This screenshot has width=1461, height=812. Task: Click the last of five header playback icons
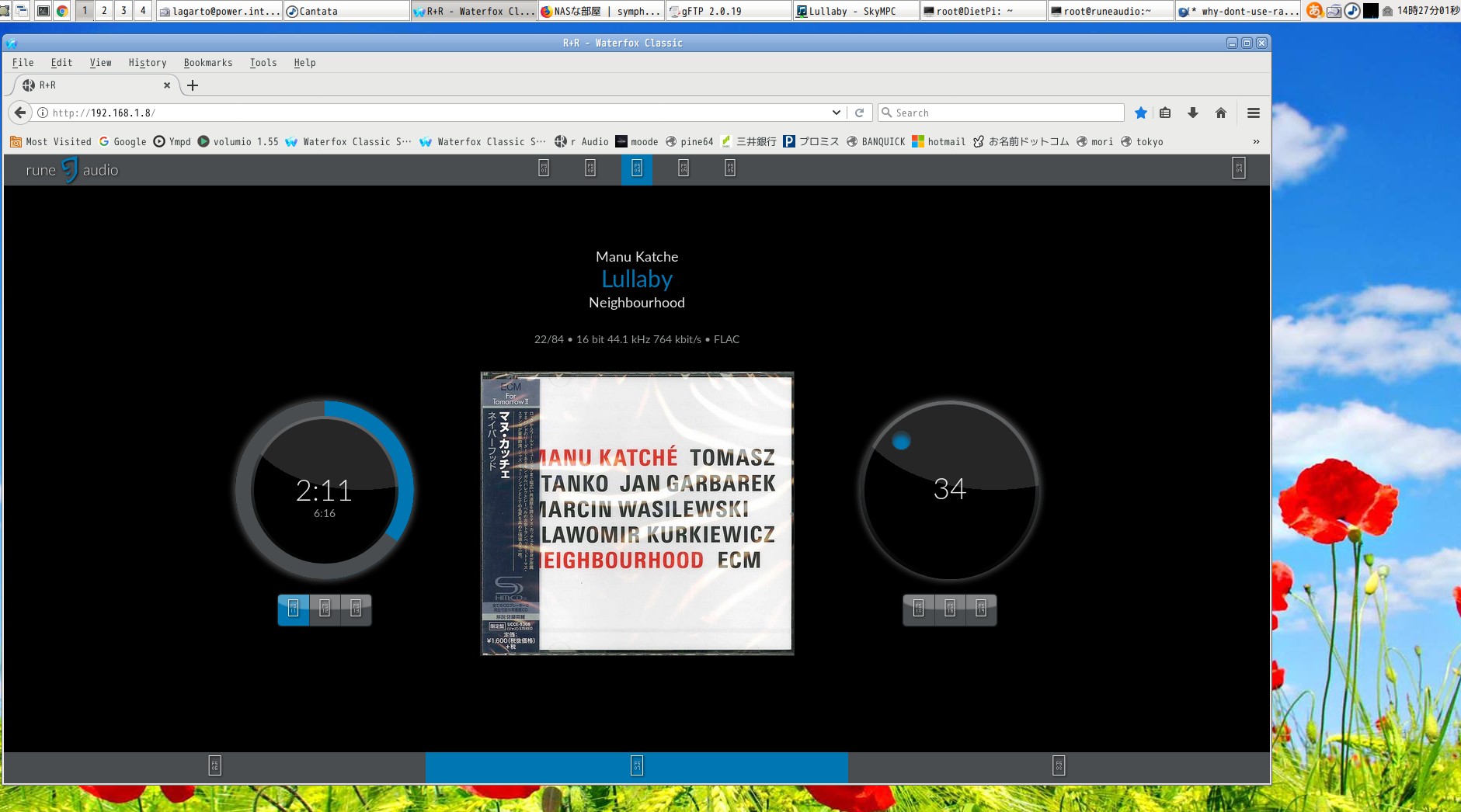click(730, 168)
